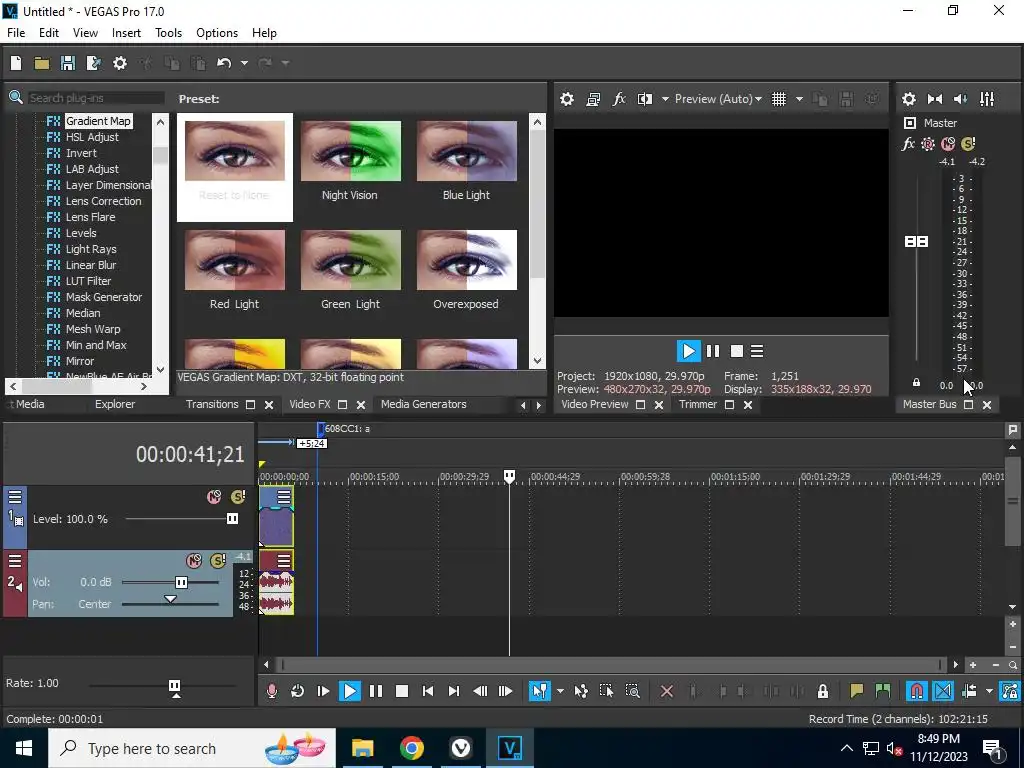Adjust audio track Vol slider handle
The image size is (1024, 768).
pyautogui.click(x=181, y=582)
